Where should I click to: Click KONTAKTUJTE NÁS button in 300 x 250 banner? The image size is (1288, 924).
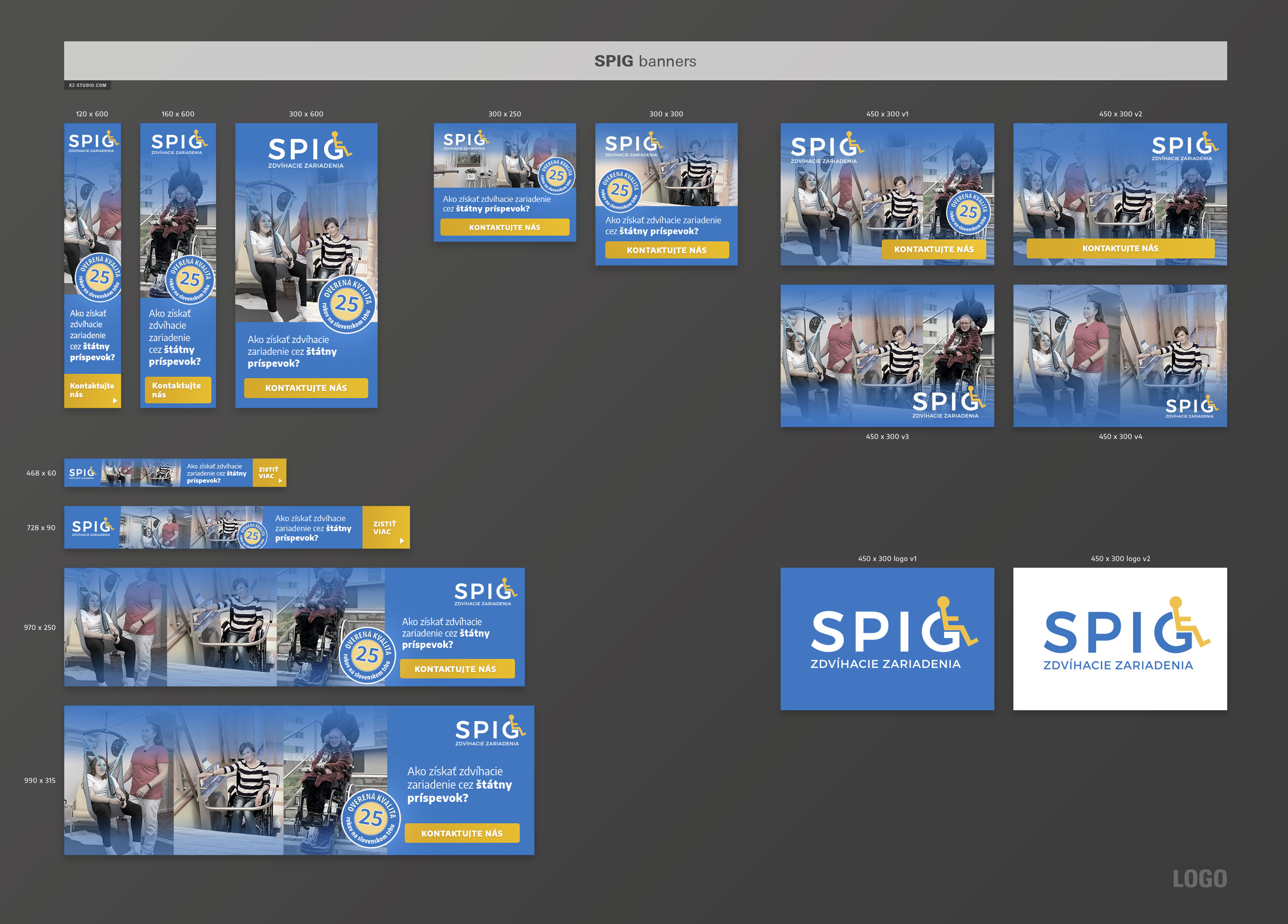(505, 227)
